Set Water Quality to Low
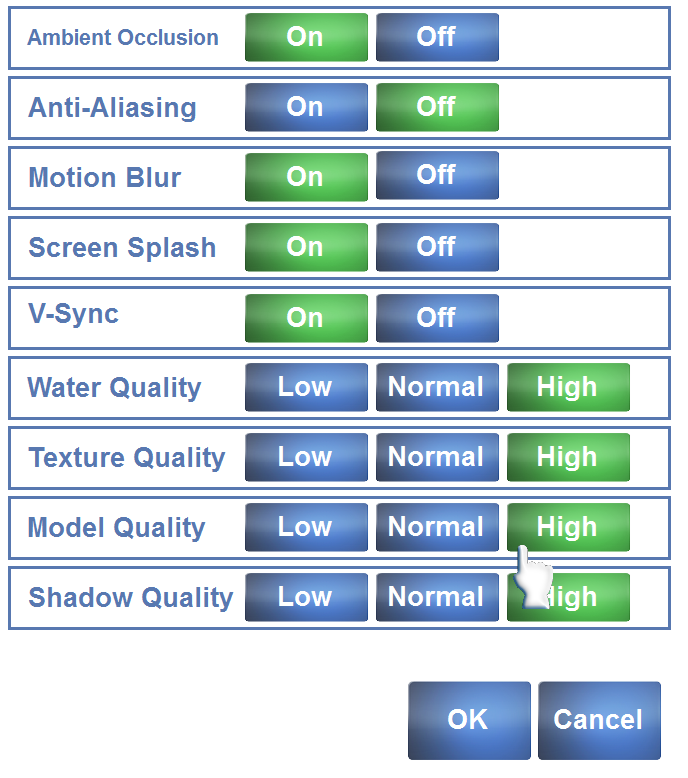Viewport: 688px width, 778px height. tap(306, 388)
